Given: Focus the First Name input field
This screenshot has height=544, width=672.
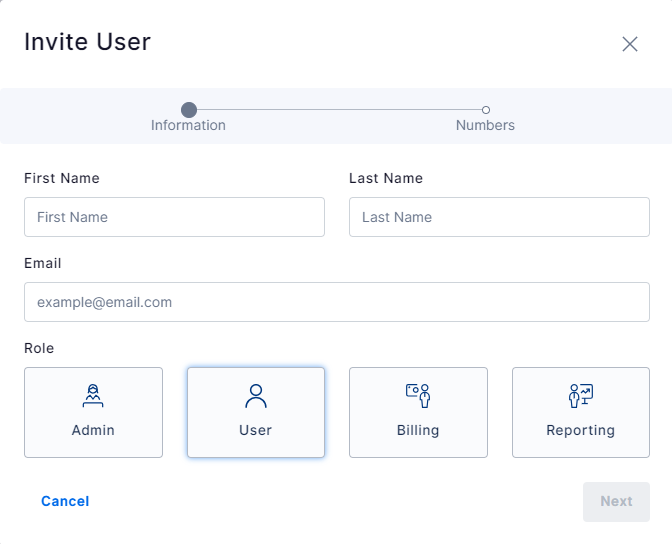Looking at the screenshot, I should tap(174, 217).
